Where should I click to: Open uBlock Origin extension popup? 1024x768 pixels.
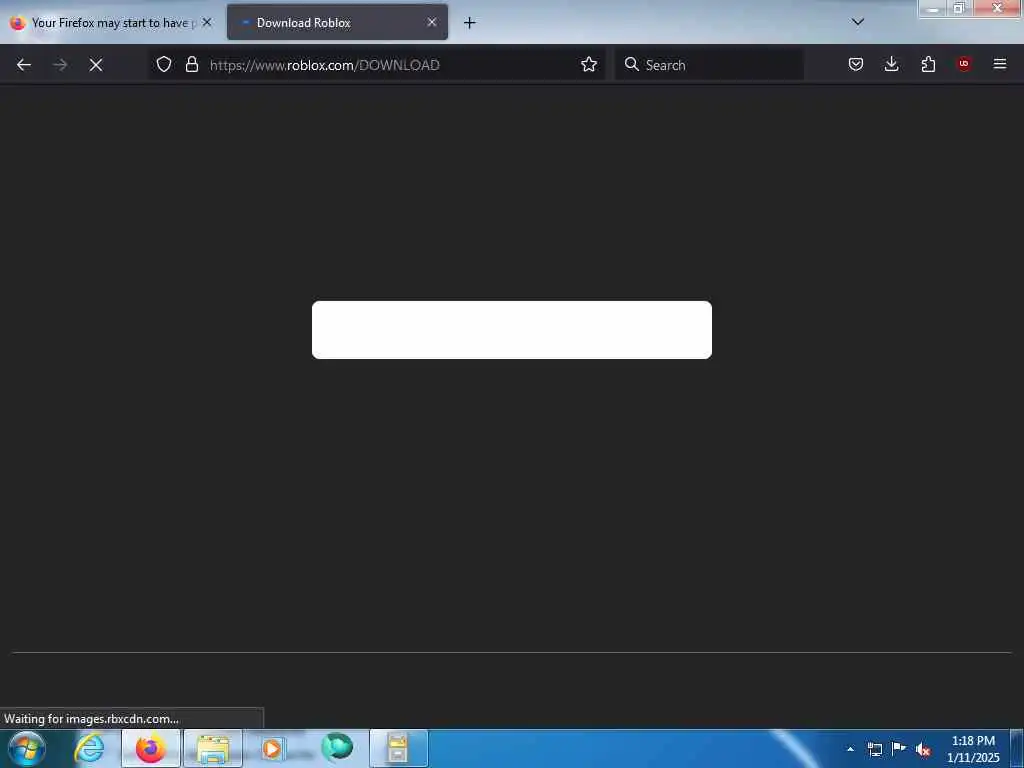[964, 64]
